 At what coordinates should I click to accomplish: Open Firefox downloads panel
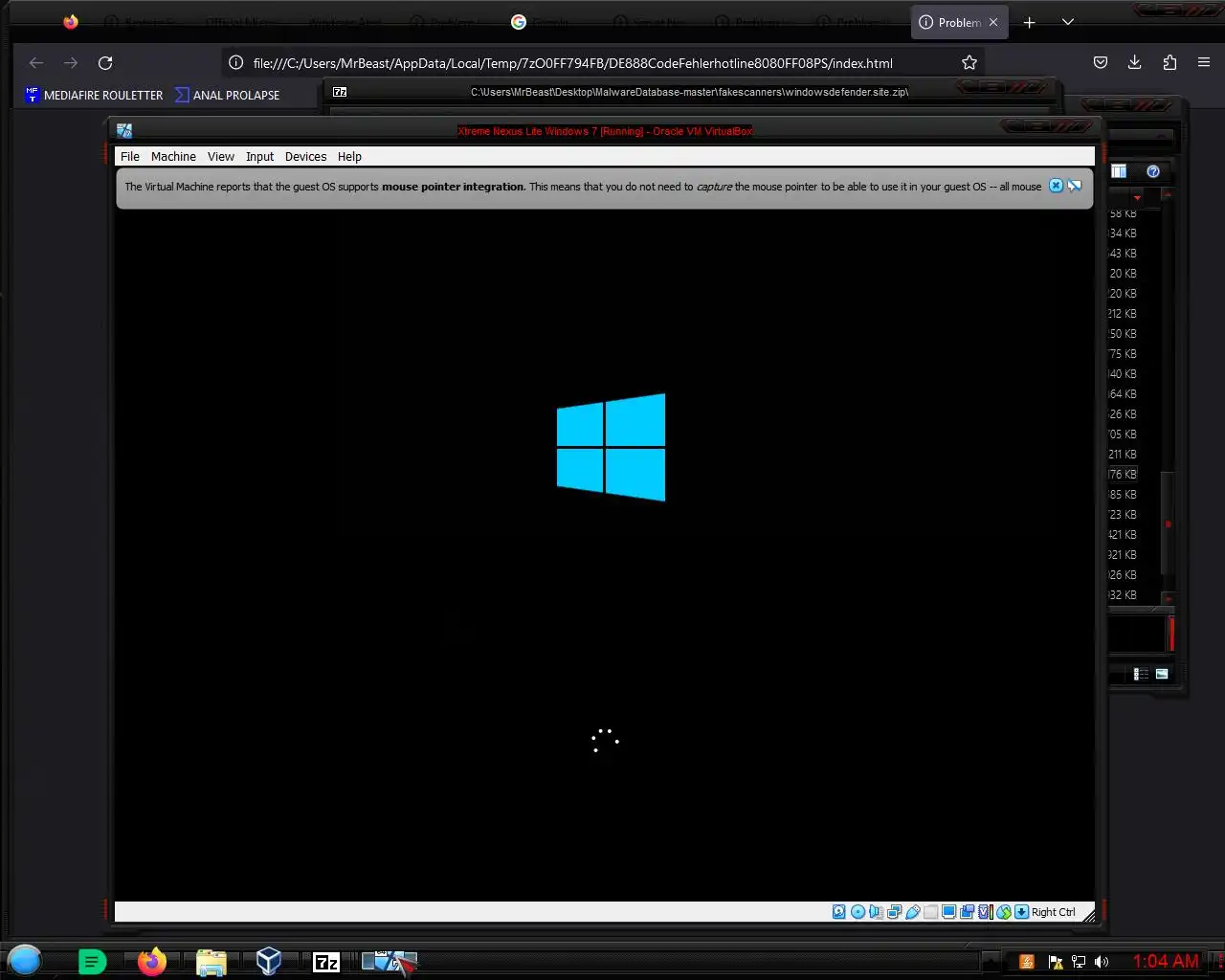pos(1135,62)
